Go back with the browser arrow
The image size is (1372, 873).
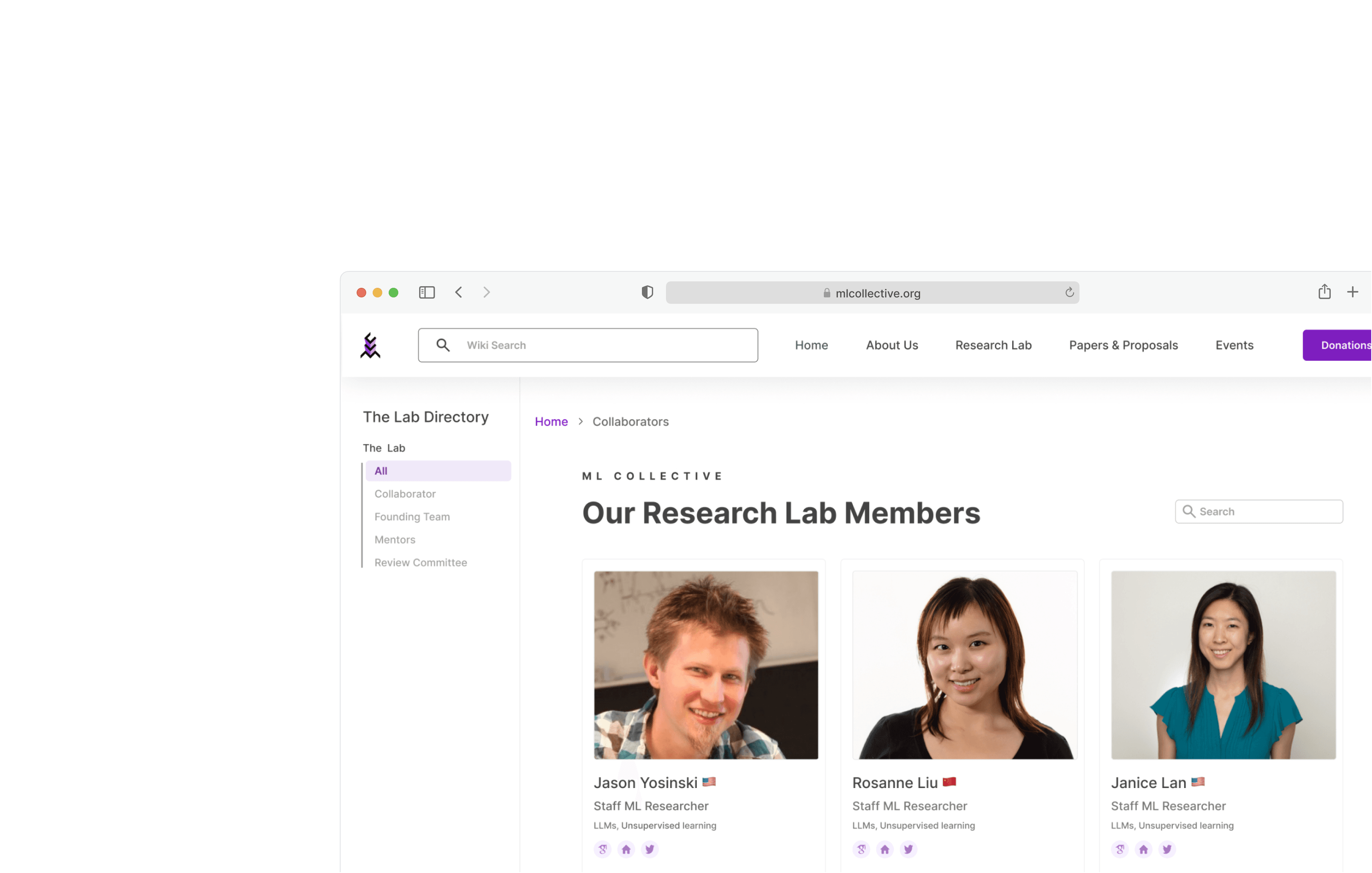459,292
